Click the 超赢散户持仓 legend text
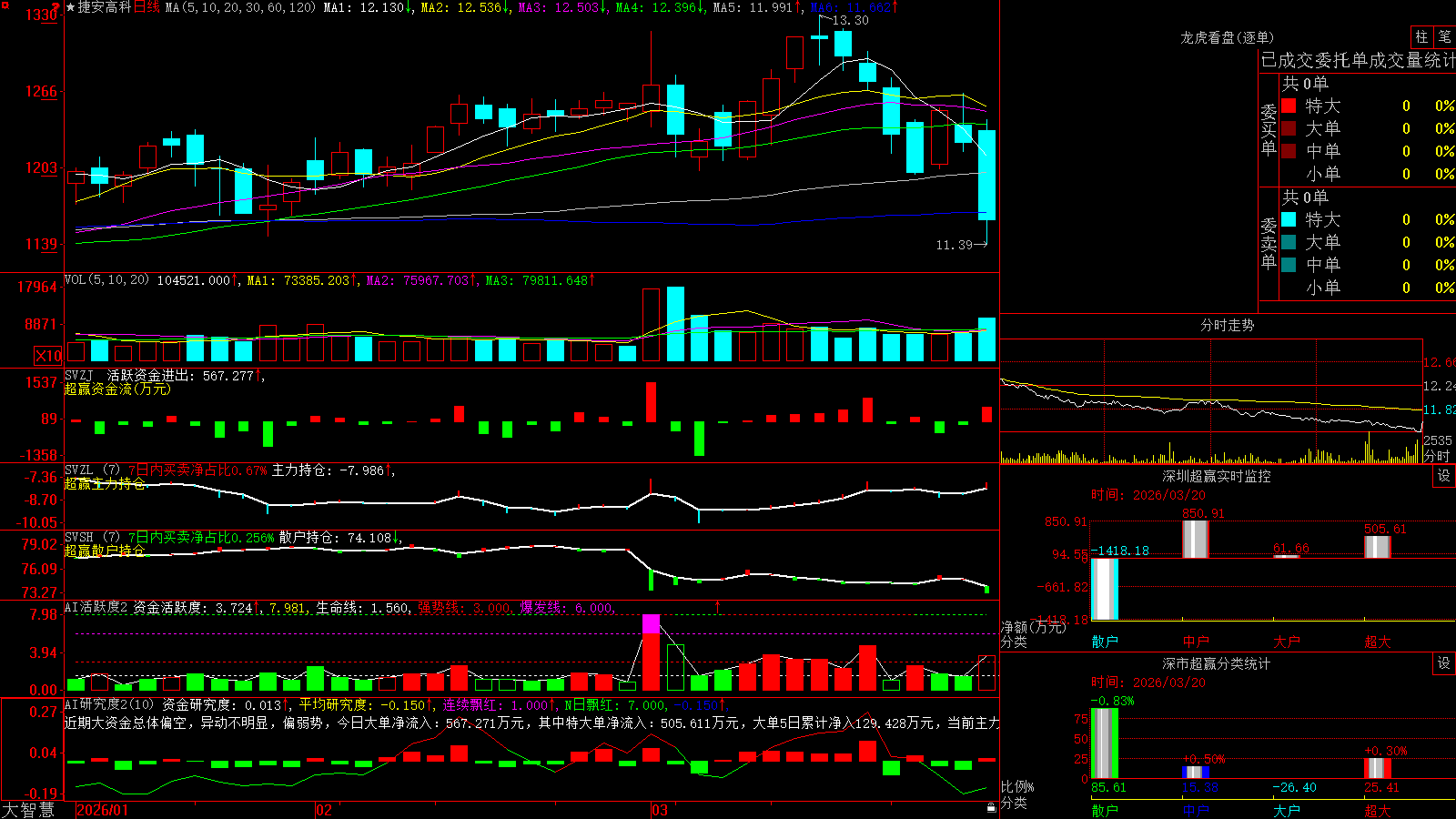This screenshot has height=819, width=1456. pos(105,551)
